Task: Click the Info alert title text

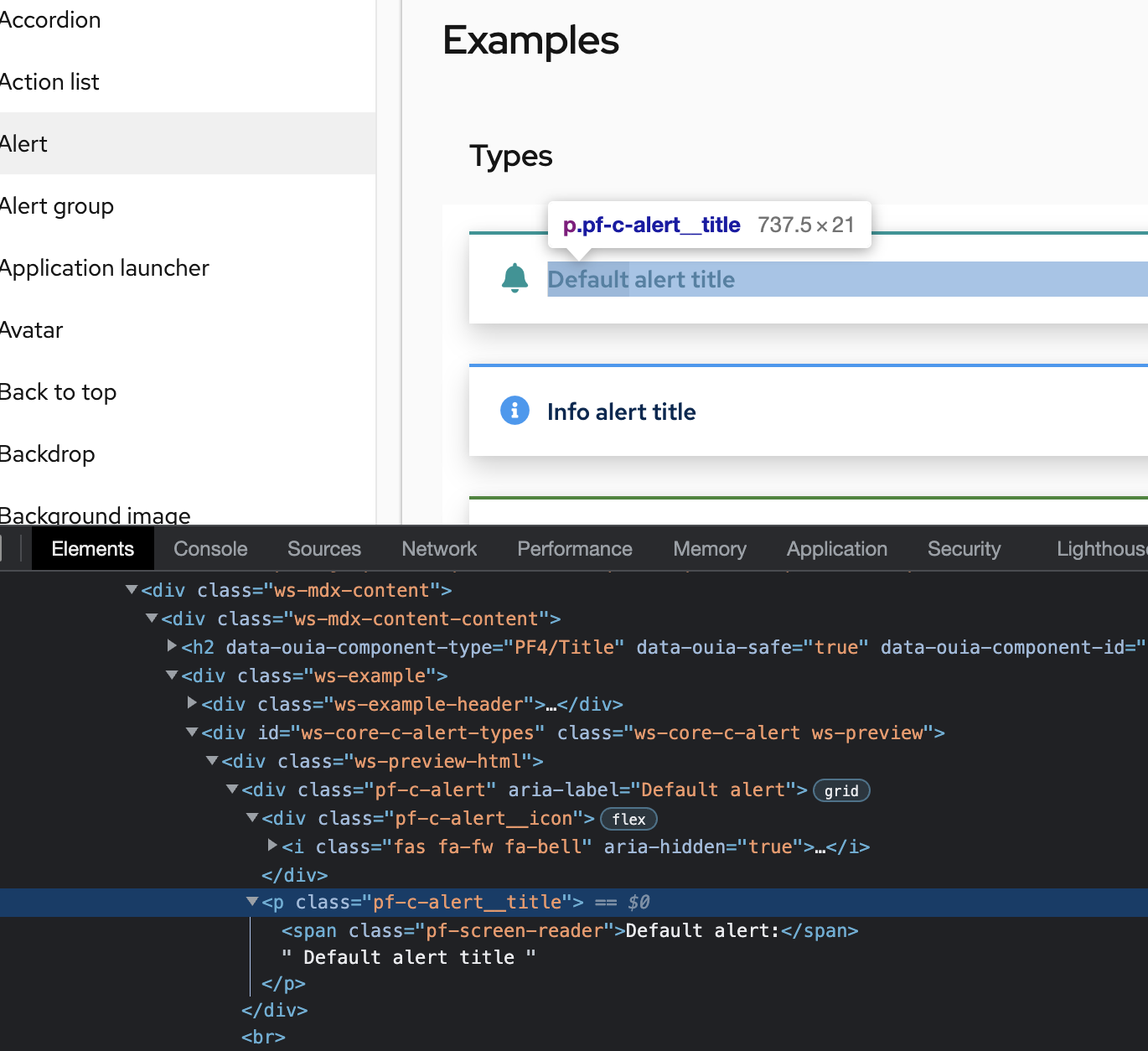Action: click(x=622, y=412)
